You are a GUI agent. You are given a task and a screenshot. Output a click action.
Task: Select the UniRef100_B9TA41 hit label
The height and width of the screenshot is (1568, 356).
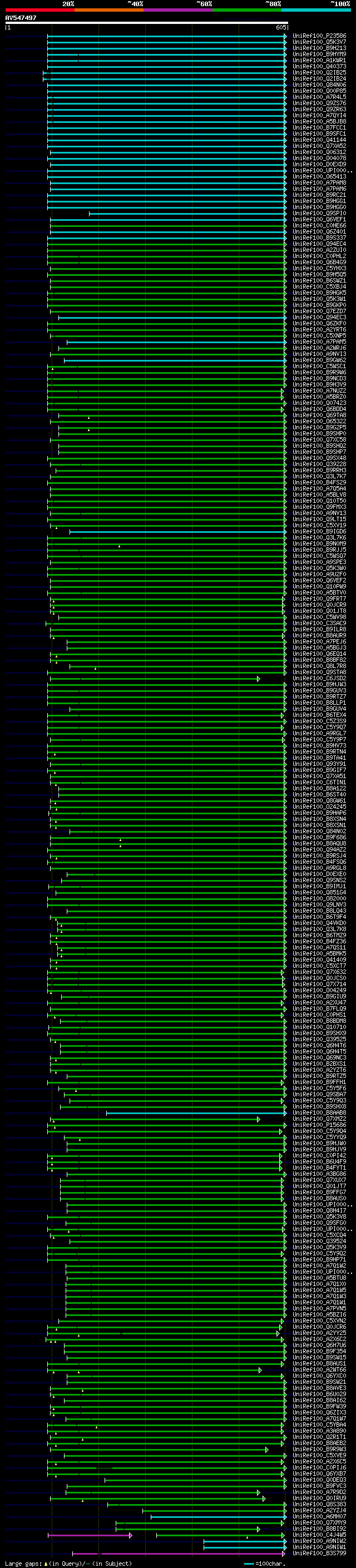coord(319,758)
